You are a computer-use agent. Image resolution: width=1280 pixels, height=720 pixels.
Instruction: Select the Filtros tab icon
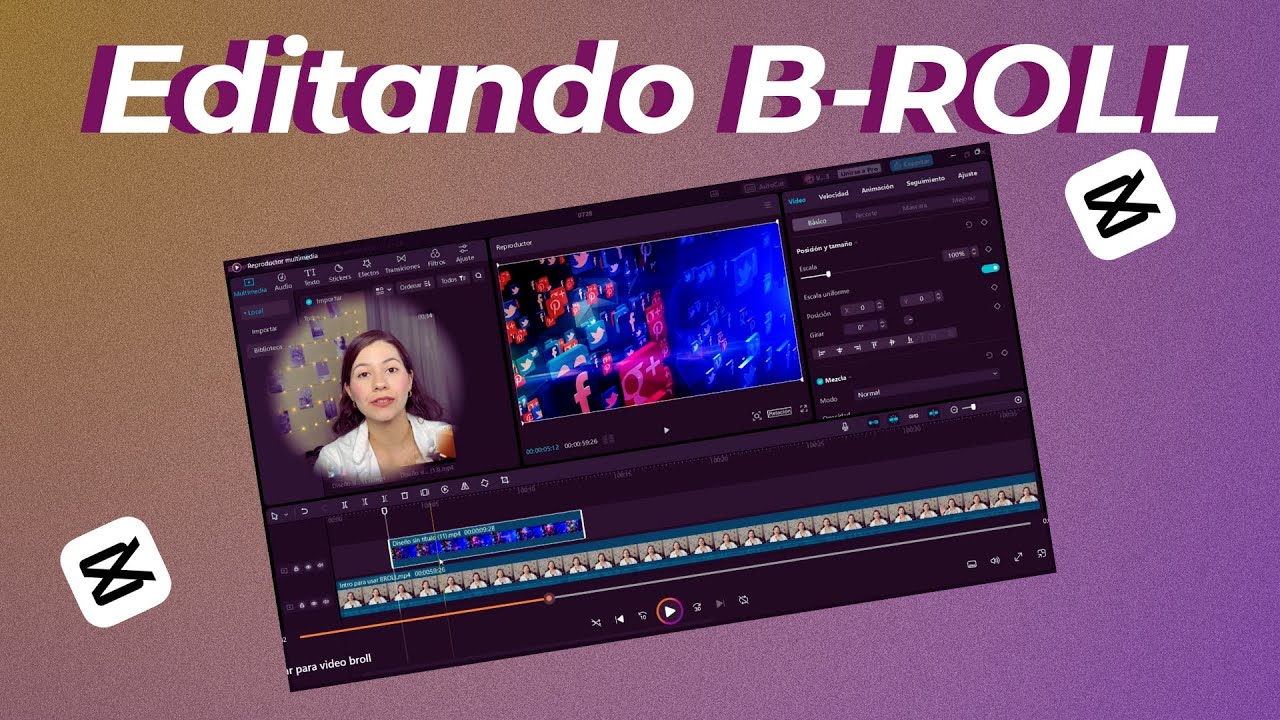435,258
